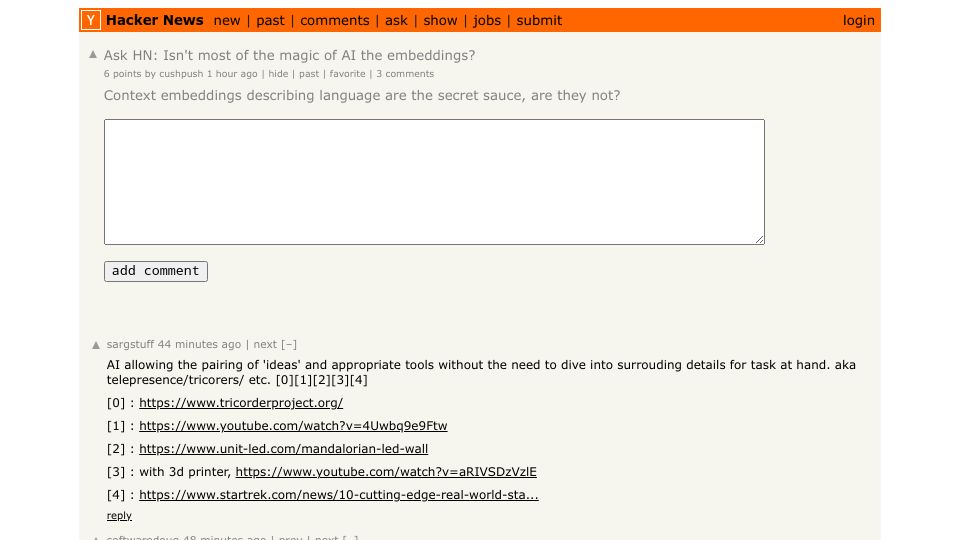
Task: Open the Ask HN story title
Action: pyautogui.click(x=289, y=55)
